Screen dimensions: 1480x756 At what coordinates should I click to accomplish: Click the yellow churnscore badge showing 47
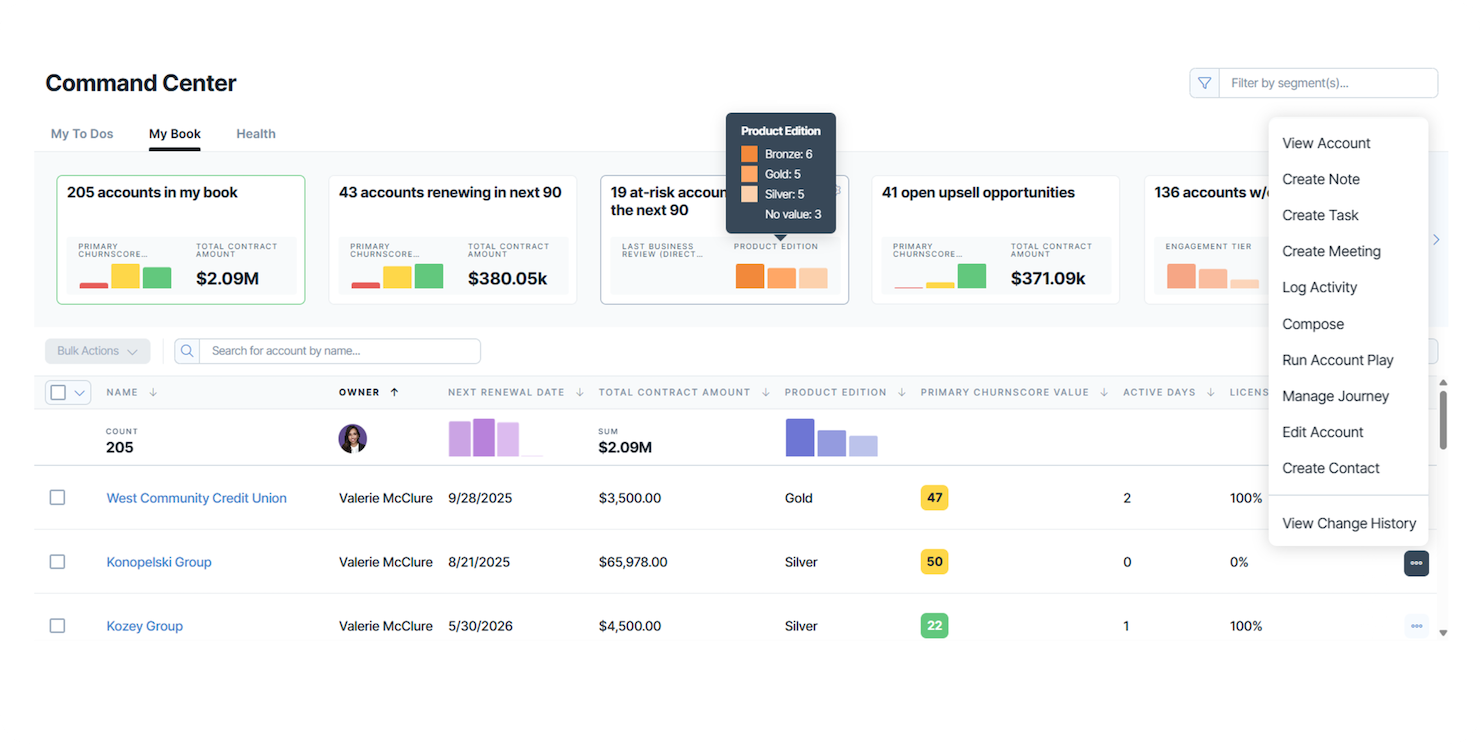pyautogui.click(x=934, y=497)
